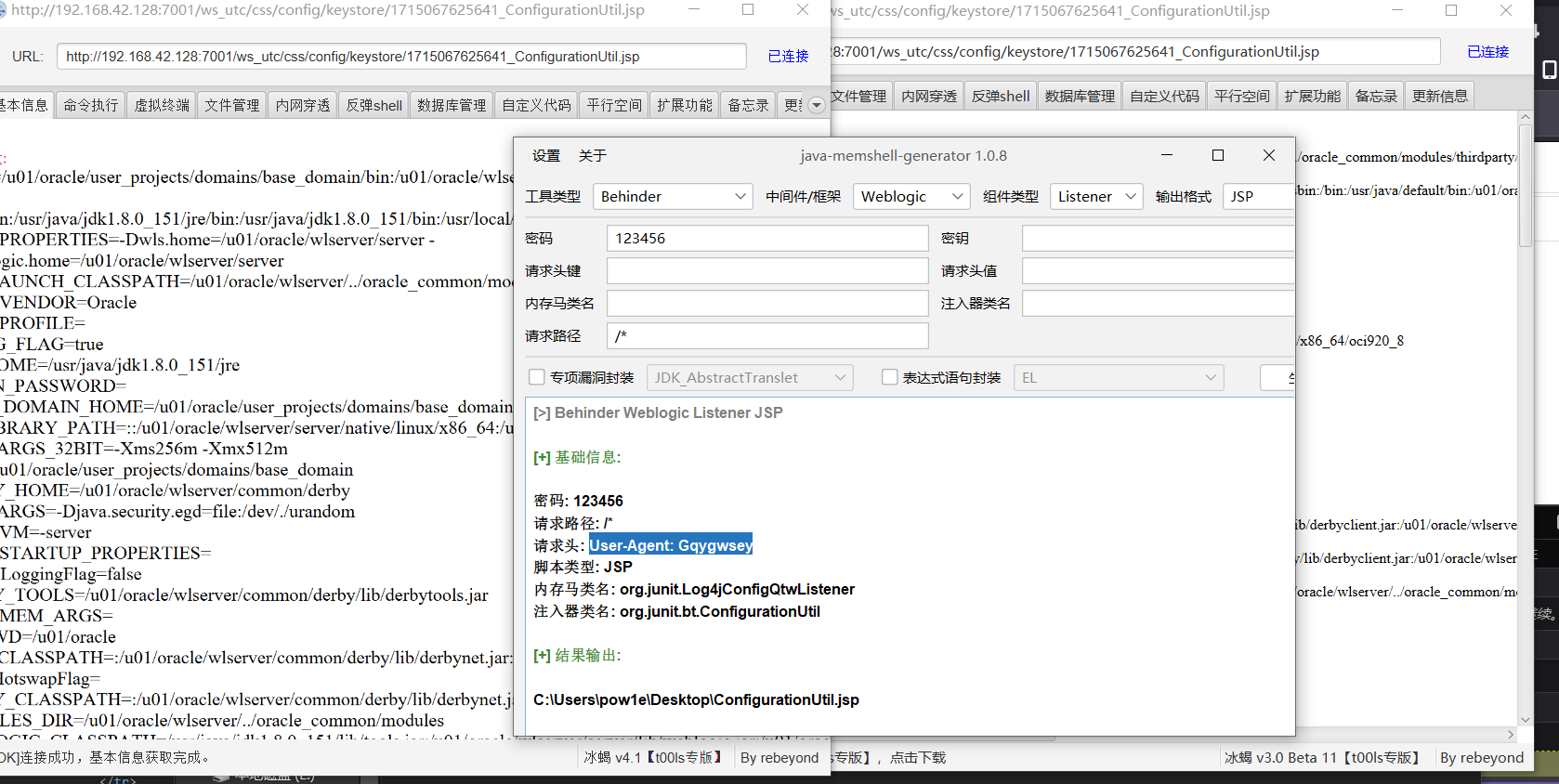Switch to 基本信息 tab in left window
This screenshot has height=784, width=1559.
coord(25,105)
